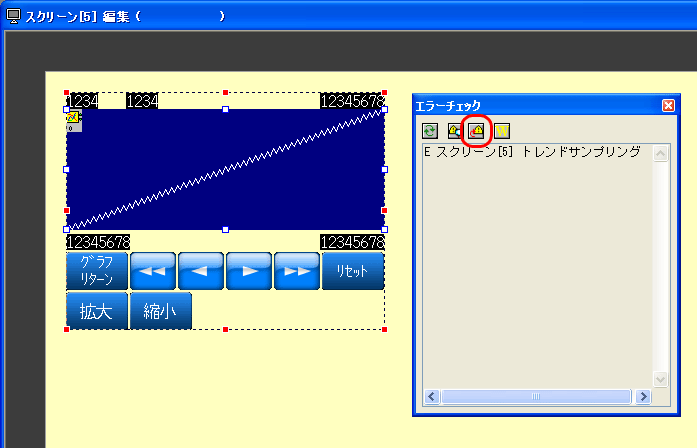Click the リセット button
Screen dimensions: 697x448
pyautogui.click(x=352, y=271)
